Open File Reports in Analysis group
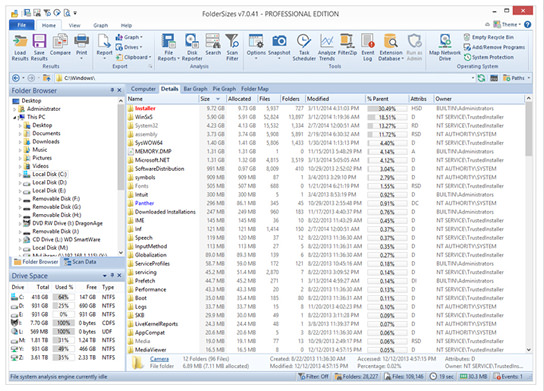Viewport: 544px width, 391px height. pyautogui.click(x=169, y=48)
